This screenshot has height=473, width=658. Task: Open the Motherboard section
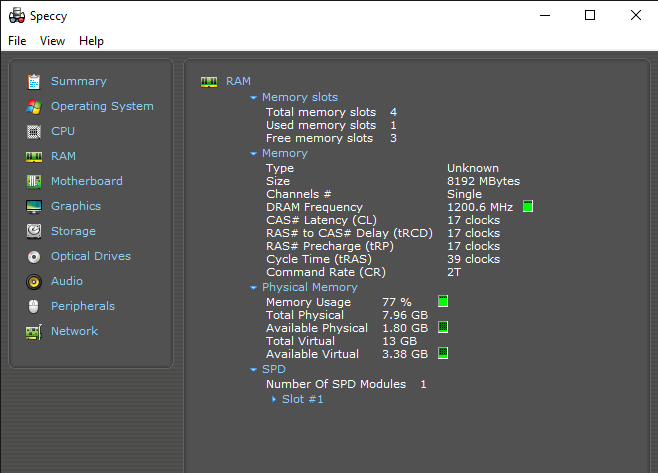pyautogui.click(x=87, y=181)
